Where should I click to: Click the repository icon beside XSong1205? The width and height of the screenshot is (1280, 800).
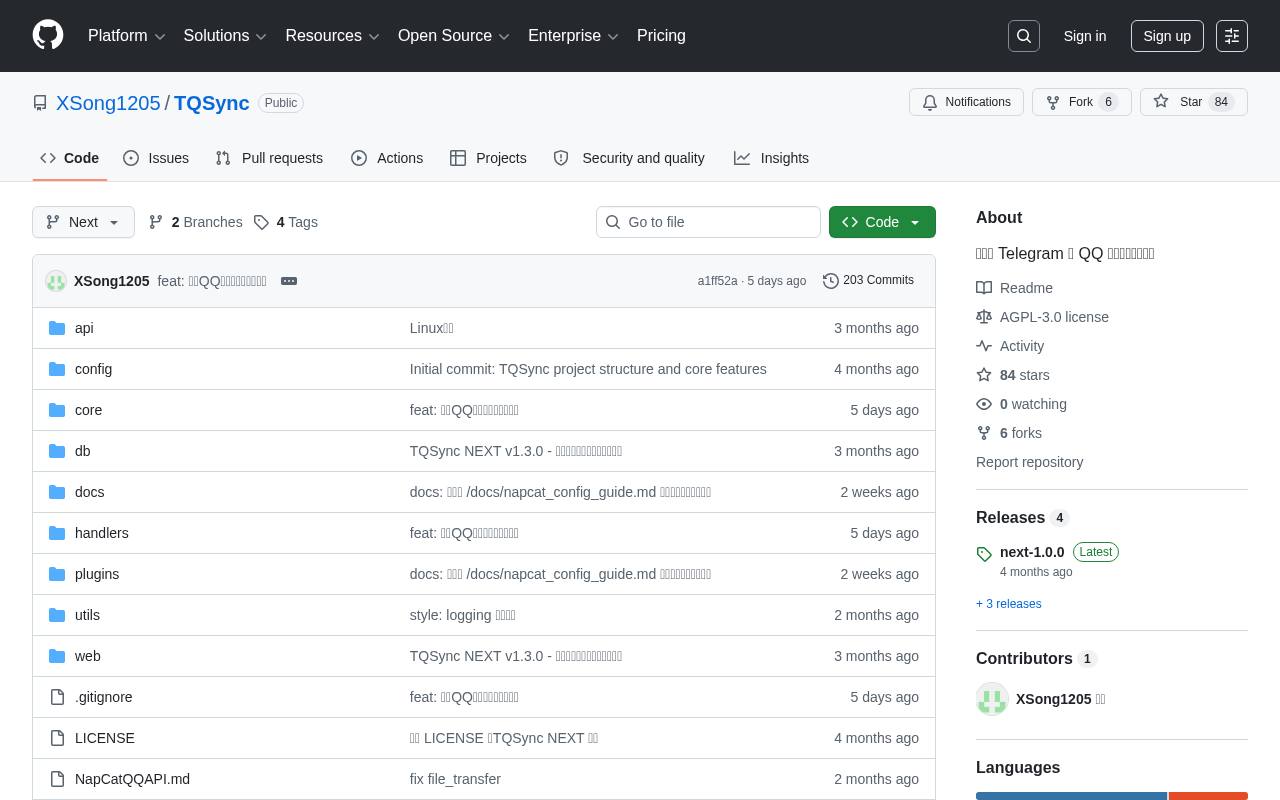click(x=40, y=103)
